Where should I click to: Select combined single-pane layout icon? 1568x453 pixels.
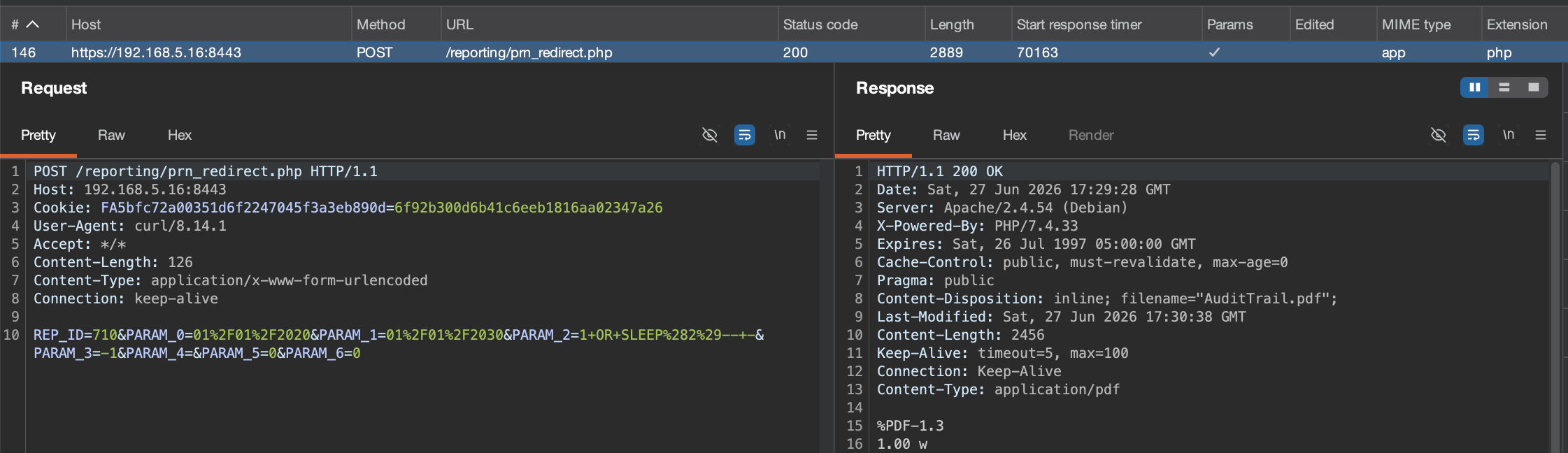tap(1534, 87)
